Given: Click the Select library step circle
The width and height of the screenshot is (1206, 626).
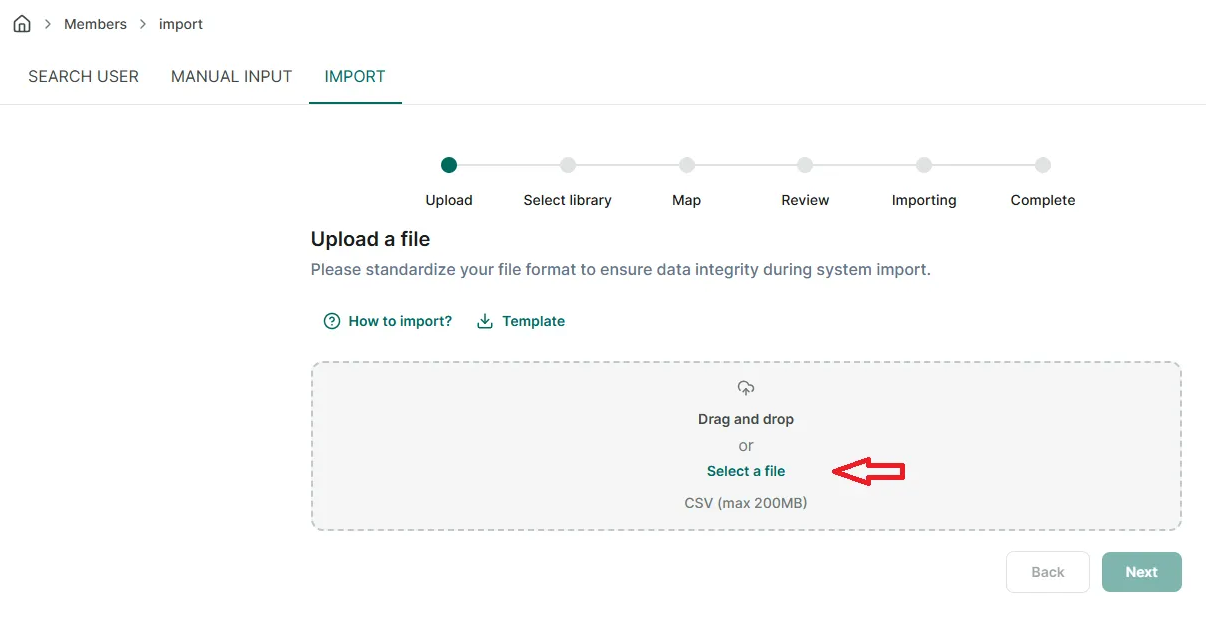Looking at the screenshot, I should click(x=568, y=165).
